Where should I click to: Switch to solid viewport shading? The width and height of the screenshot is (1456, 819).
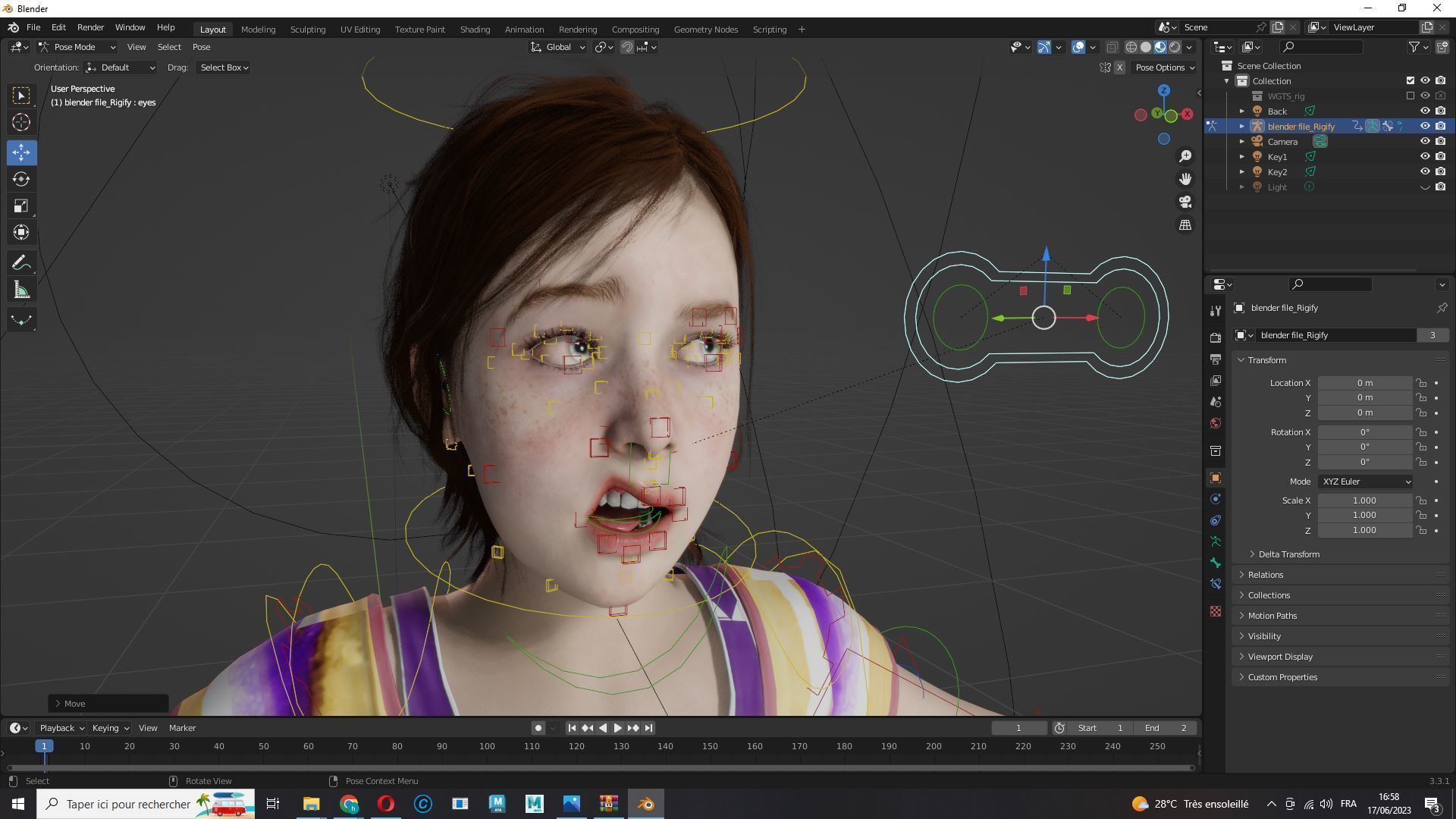[x=1145, y=47]
